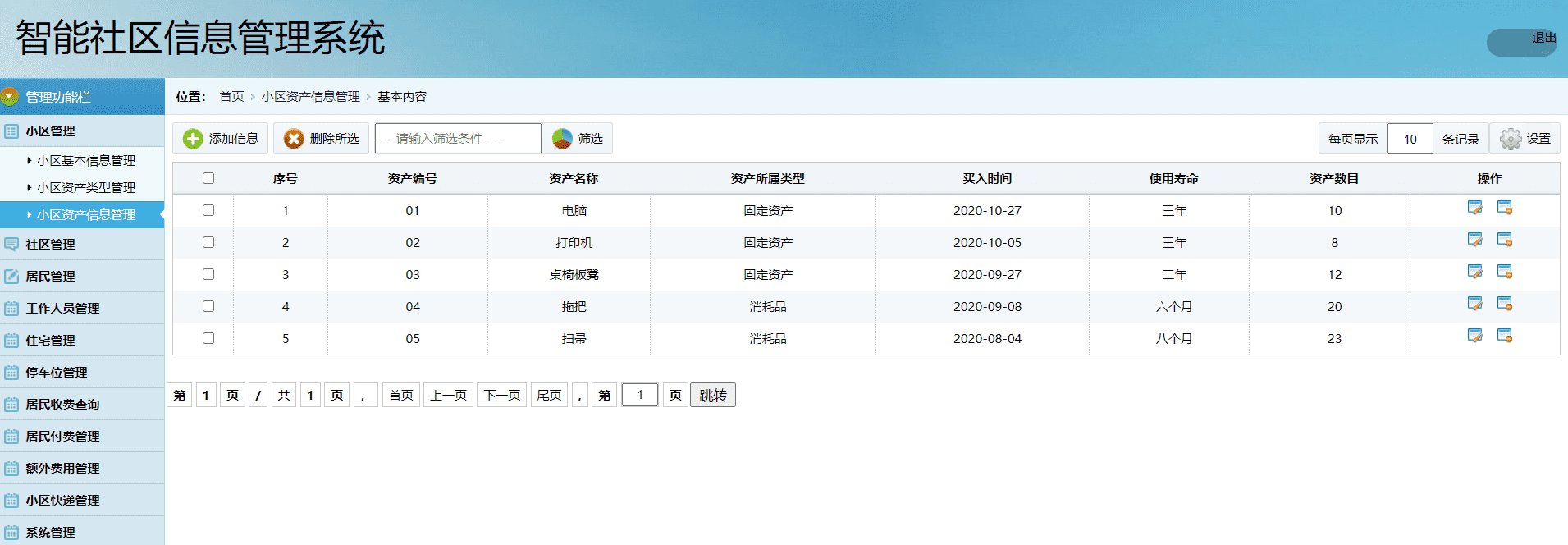This screenshot has height=545, width=1568.
Task: Click the 小区快递管理 sidebar icon
Action: tap(11, 500)
